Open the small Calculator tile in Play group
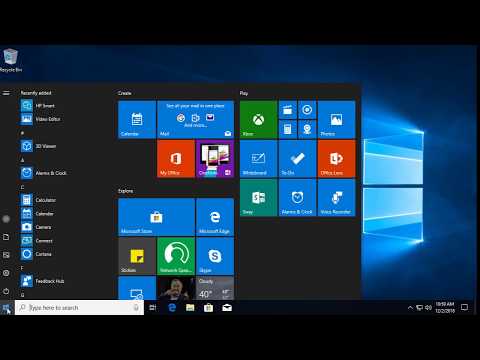Screen dimensions: 480x360 click(288, 129)
